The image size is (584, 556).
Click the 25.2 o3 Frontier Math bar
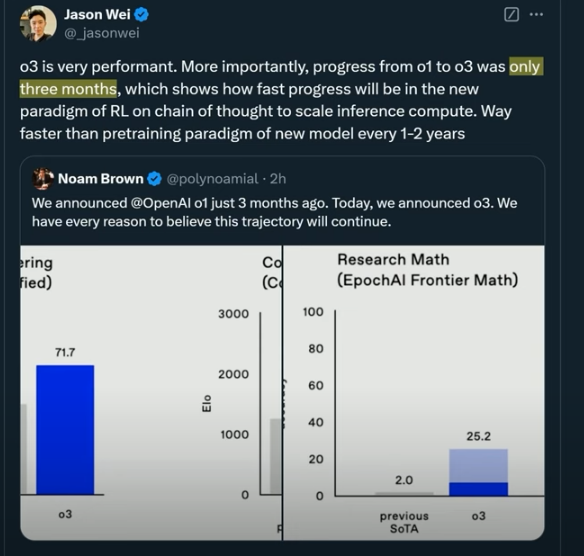(478, 472)
